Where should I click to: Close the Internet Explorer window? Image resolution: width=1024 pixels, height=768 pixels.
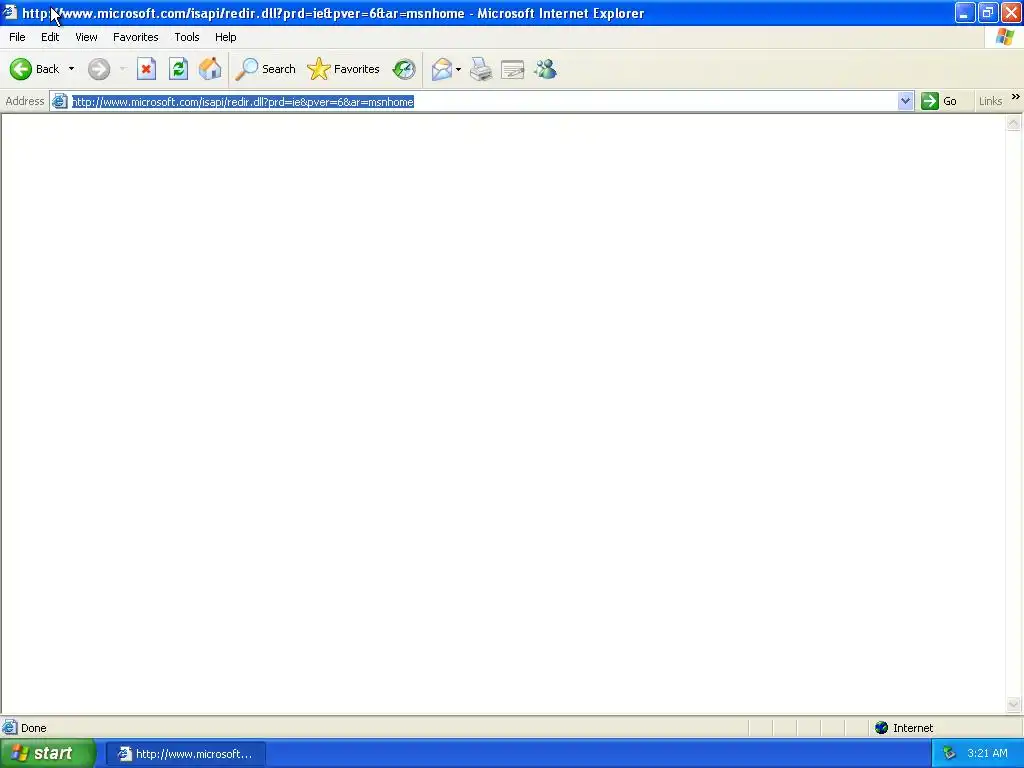[x=1012, y=12]
